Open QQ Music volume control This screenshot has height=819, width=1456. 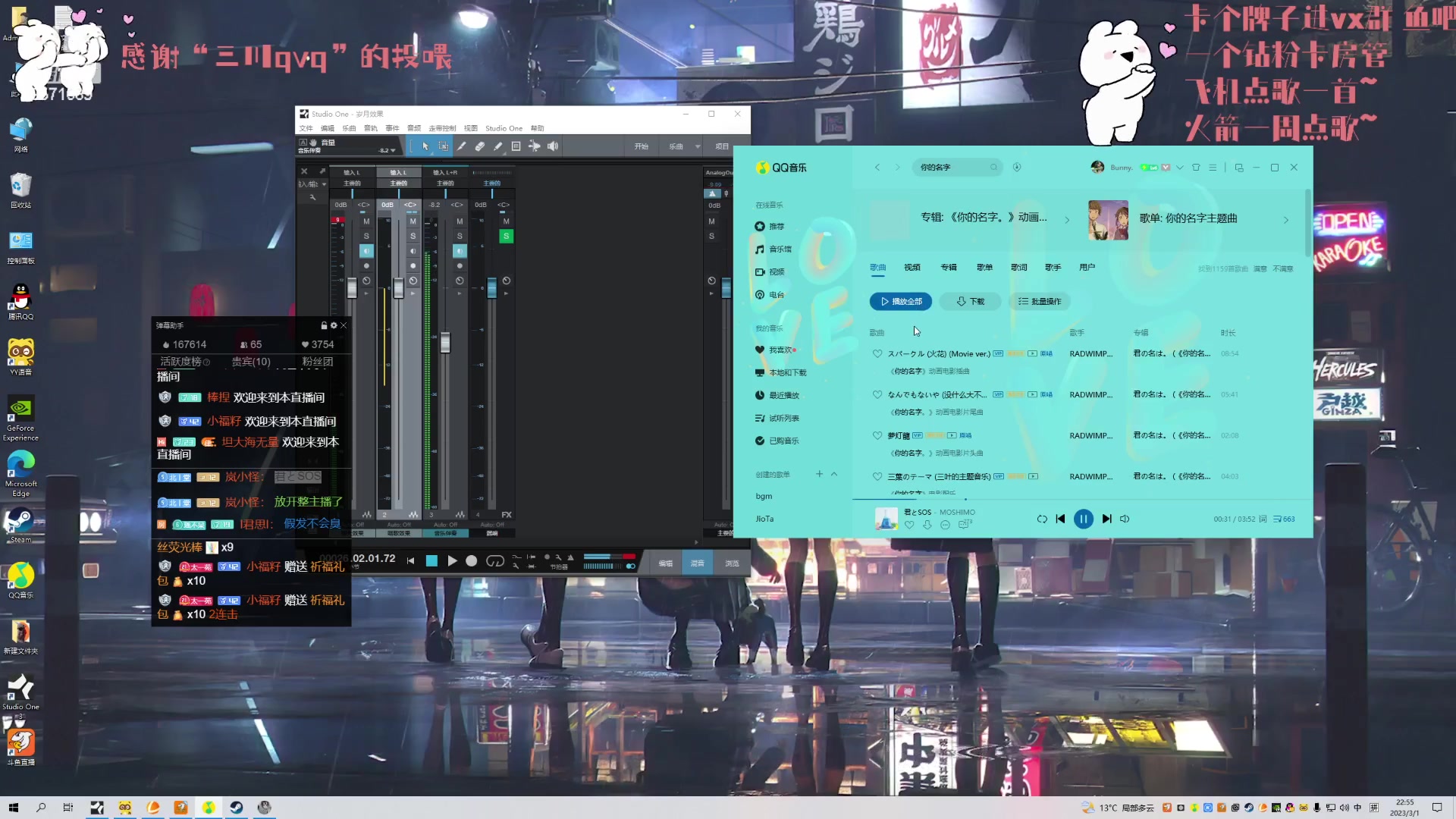click(x=1125, y=519)
